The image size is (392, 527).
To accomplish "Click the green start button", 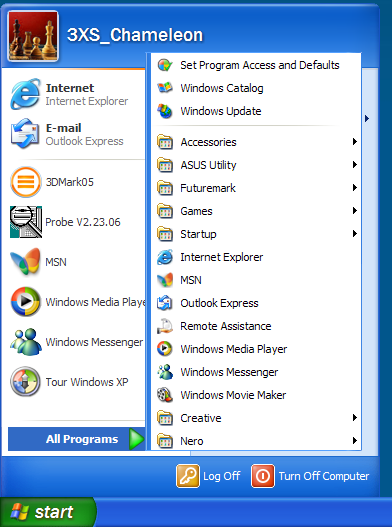I will pyautogui.click(x=48, y=512).
